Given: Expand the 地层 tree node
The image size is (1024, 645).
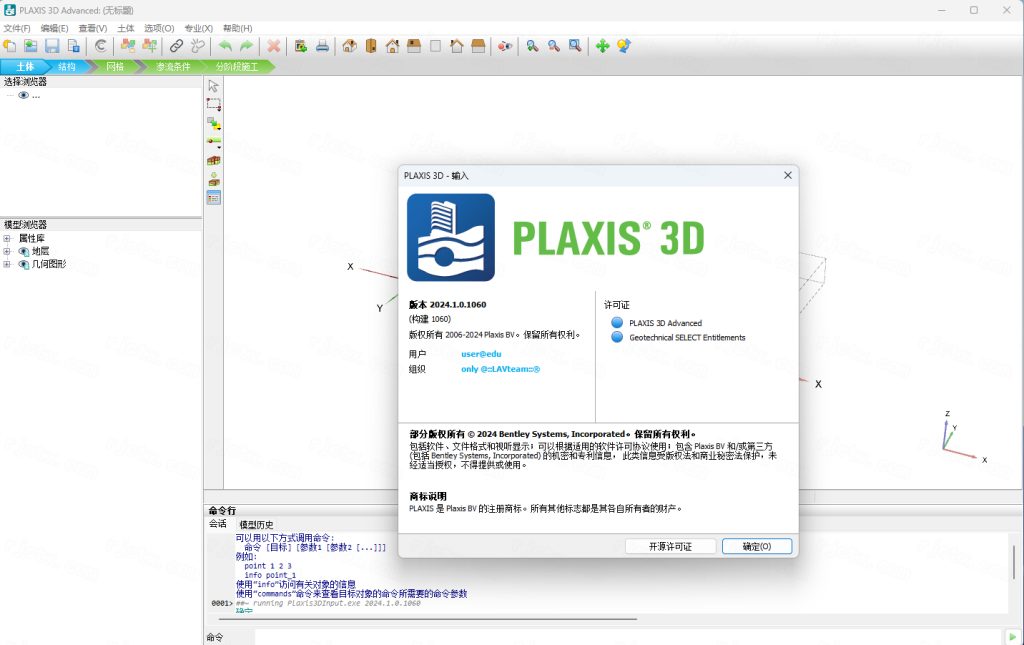Looking at the screenshot, I should (x=7, y=251).
